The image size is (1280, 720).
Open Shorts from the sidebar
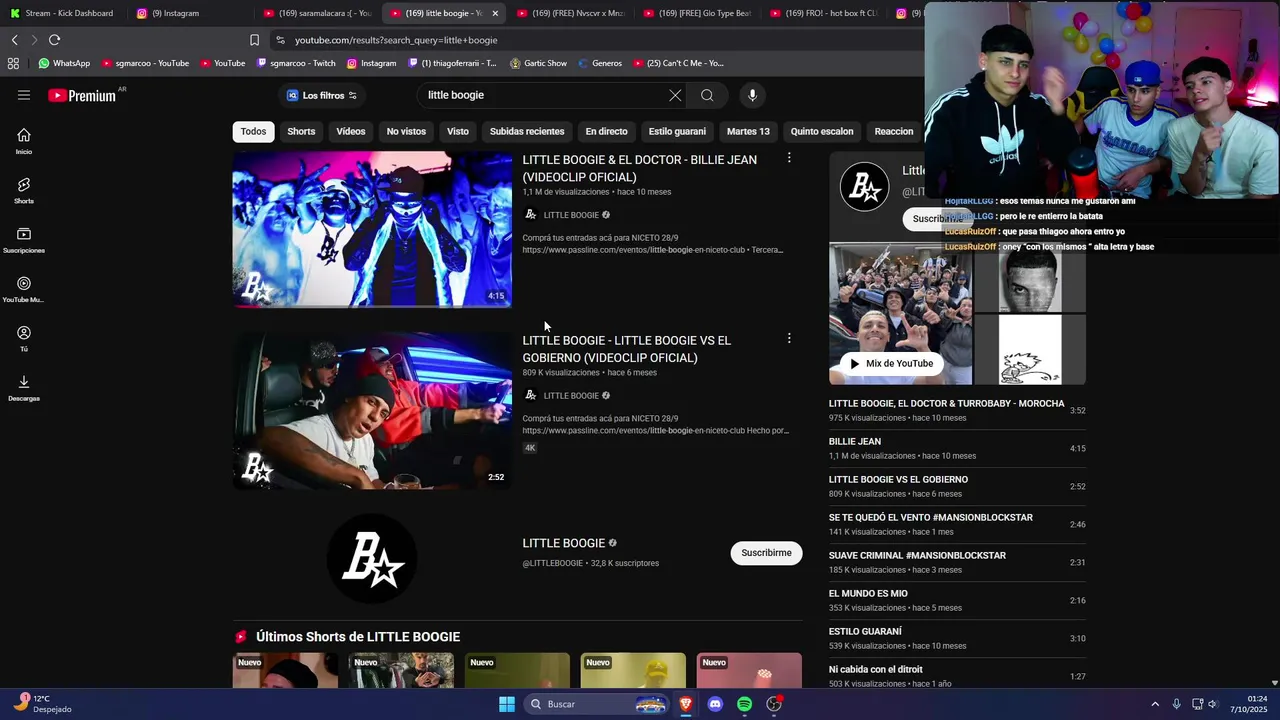24,190
